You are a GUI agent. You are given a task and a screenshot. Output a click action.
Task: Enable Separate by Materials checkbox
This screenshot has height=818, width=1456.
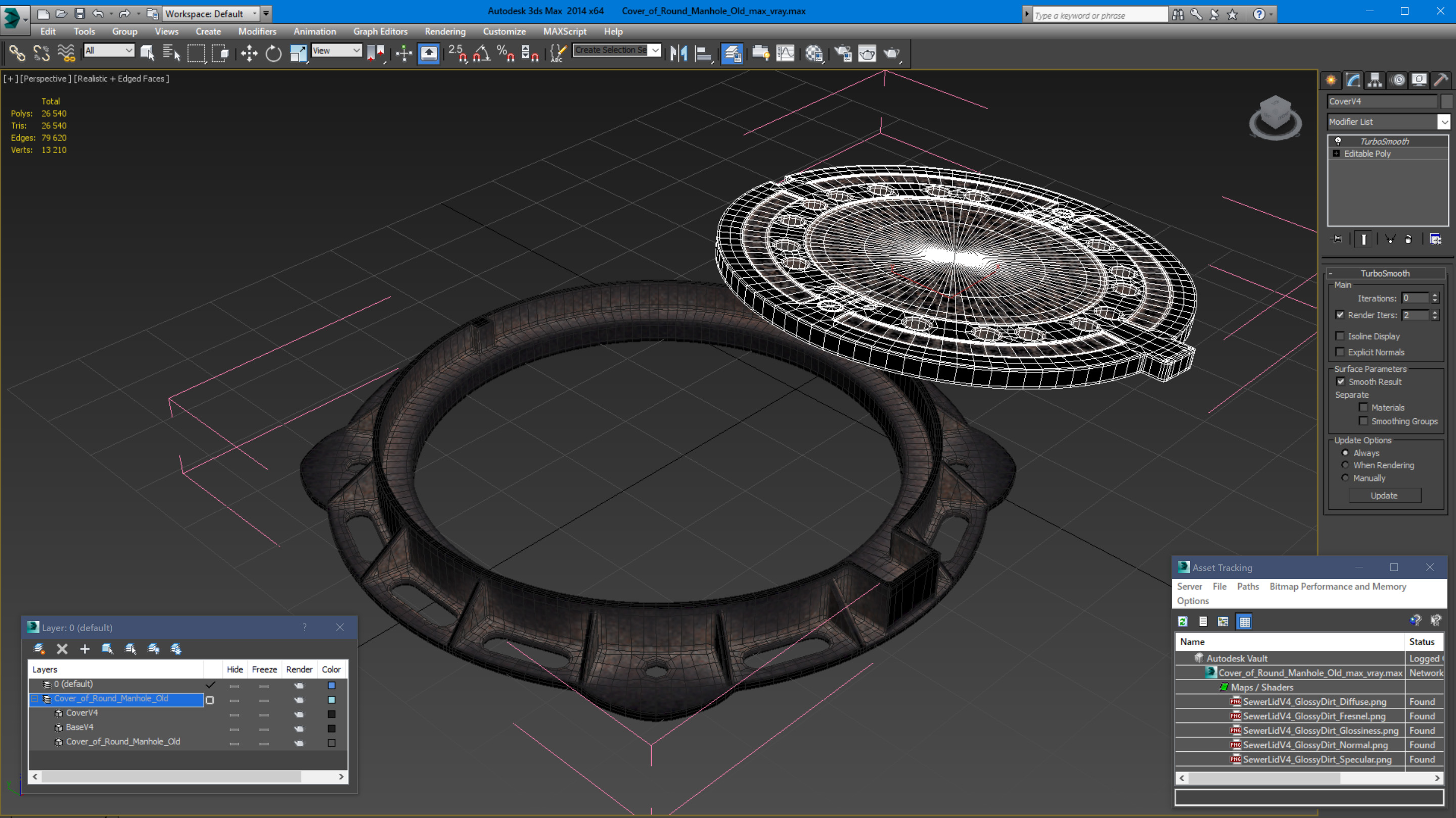(x=1363, y=407)
